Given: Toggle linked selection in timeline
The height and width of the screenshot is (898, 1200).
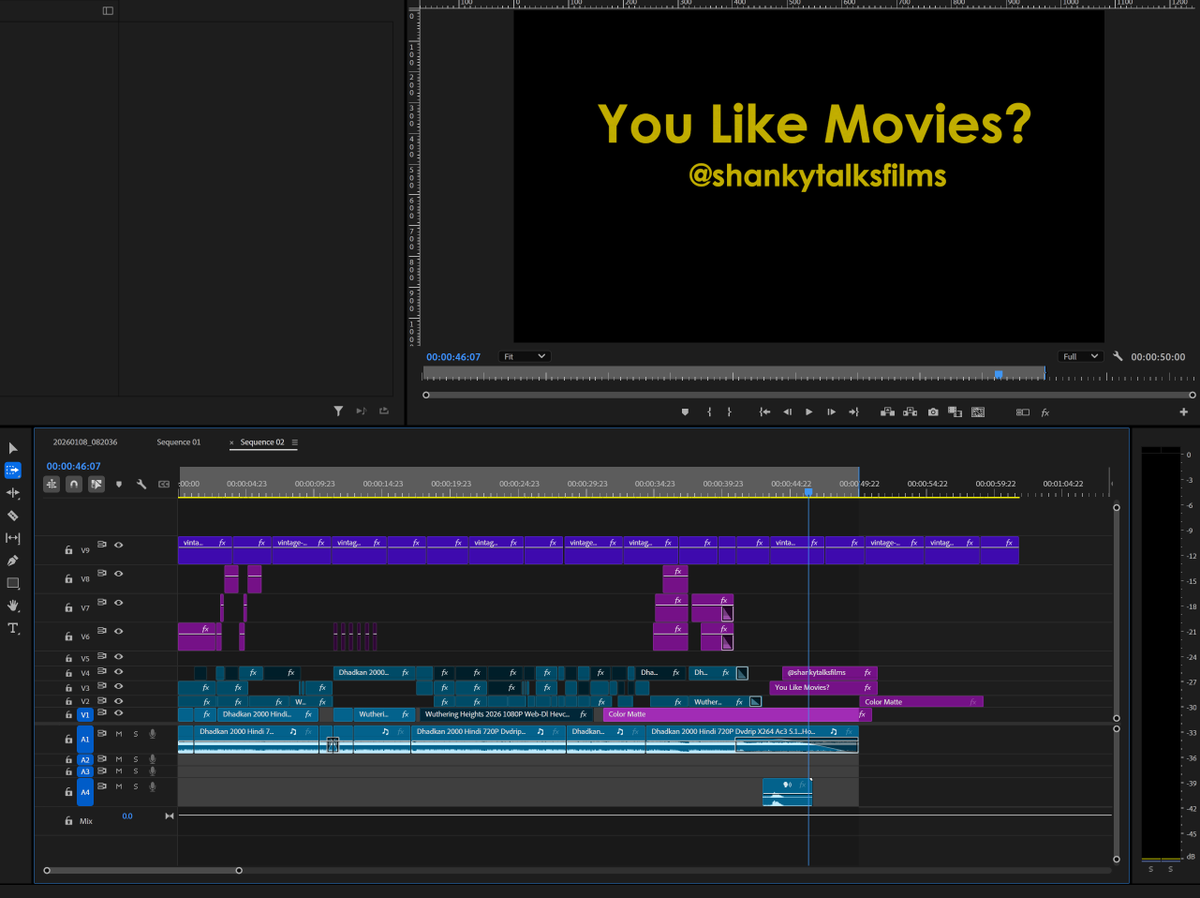Looking at the screenshot, I should 96,484.
